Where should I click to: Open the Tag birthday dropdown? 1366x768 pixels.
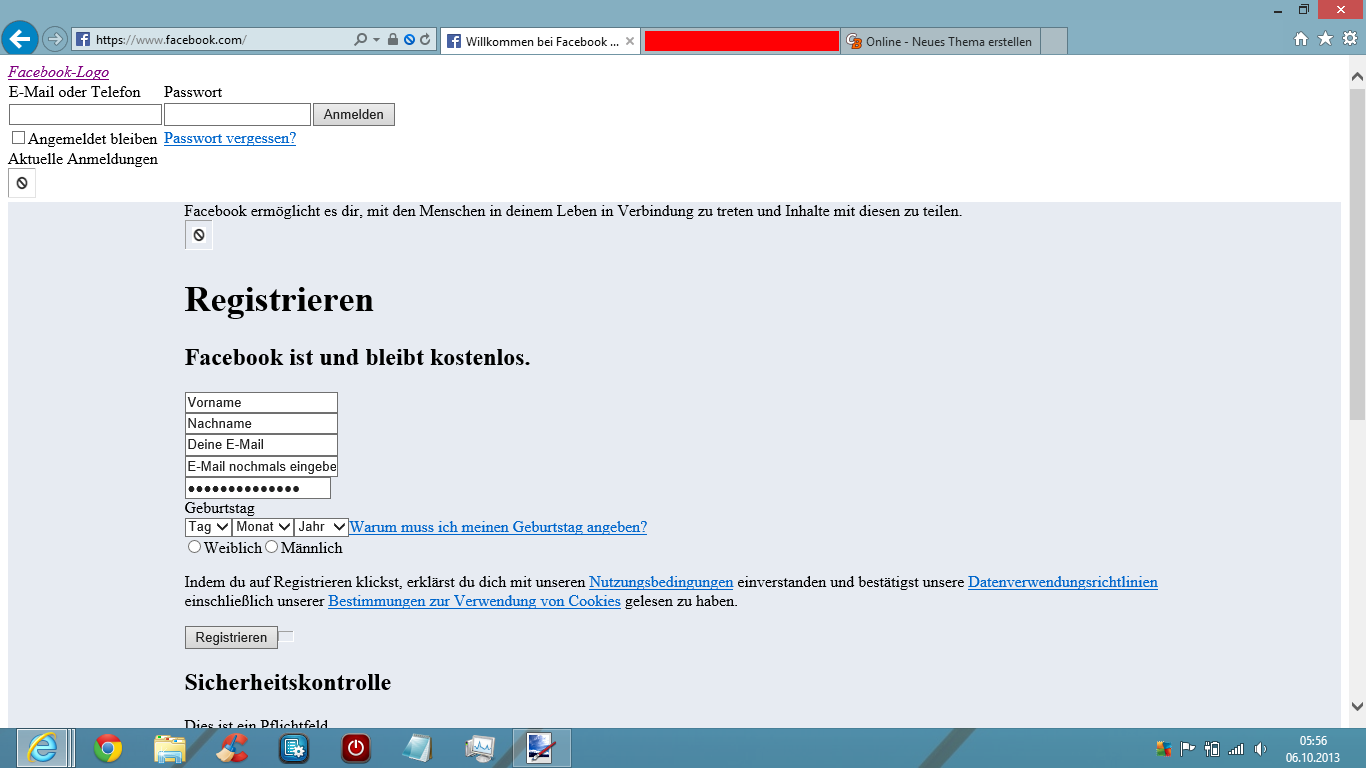208,527
